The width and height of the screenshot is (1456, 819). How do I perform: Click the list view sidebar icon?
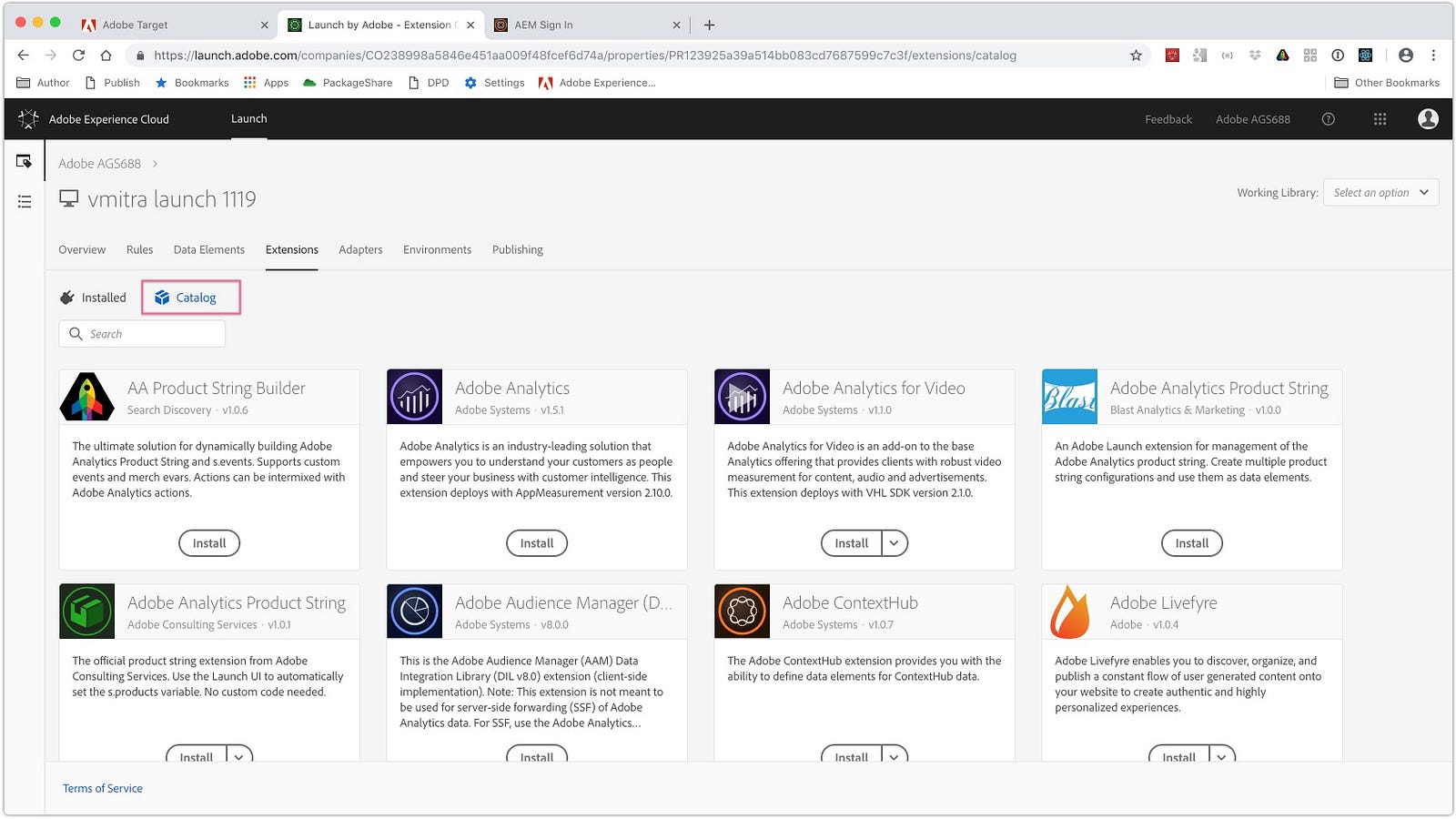(25, 201)
